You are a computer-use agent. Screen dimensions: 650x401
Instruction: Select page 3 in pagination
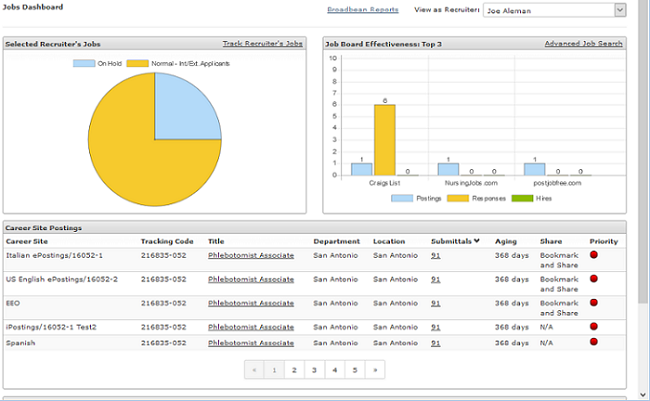coord(314,369)
